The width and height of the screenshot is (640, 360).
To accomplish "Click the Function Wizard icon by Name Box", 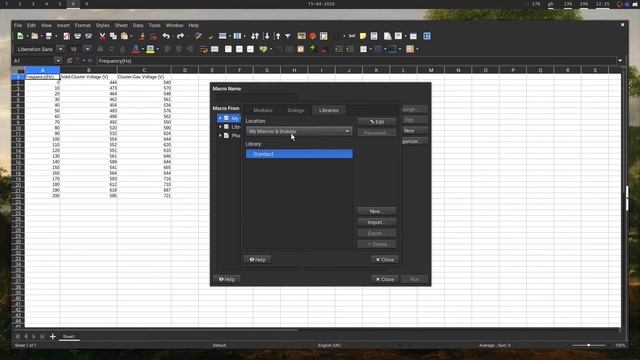I will click(70, 61).
